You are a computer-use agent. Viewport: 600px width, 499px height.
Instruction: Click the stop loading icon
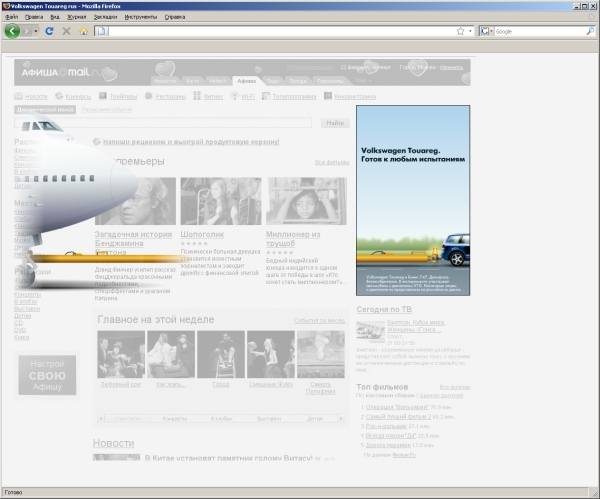coord(67,31)
